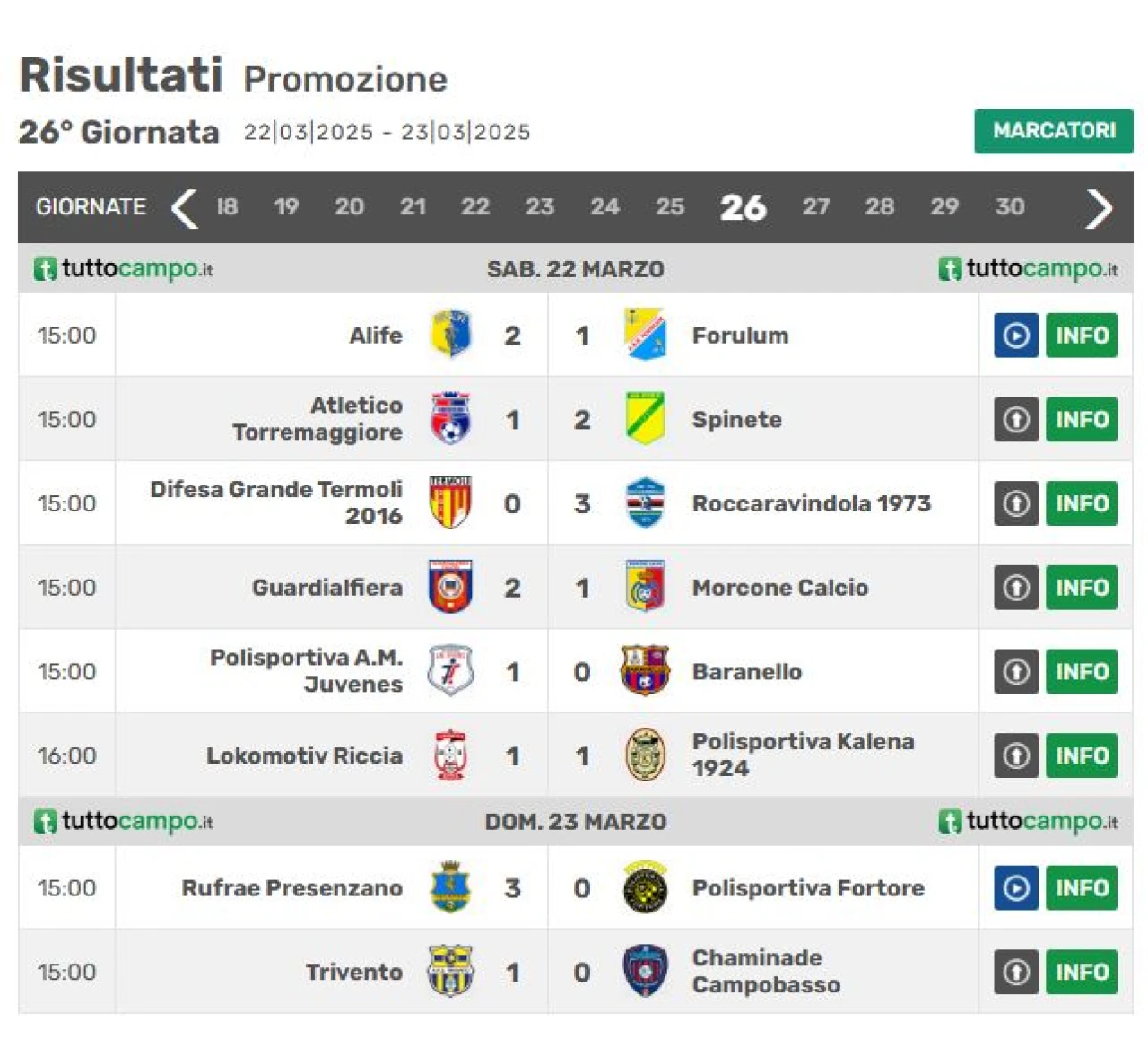This screenshot has height=1039, width=1148.
Task: Select giornata 30 in the round bar
Action: click(x=1010, y=207)
